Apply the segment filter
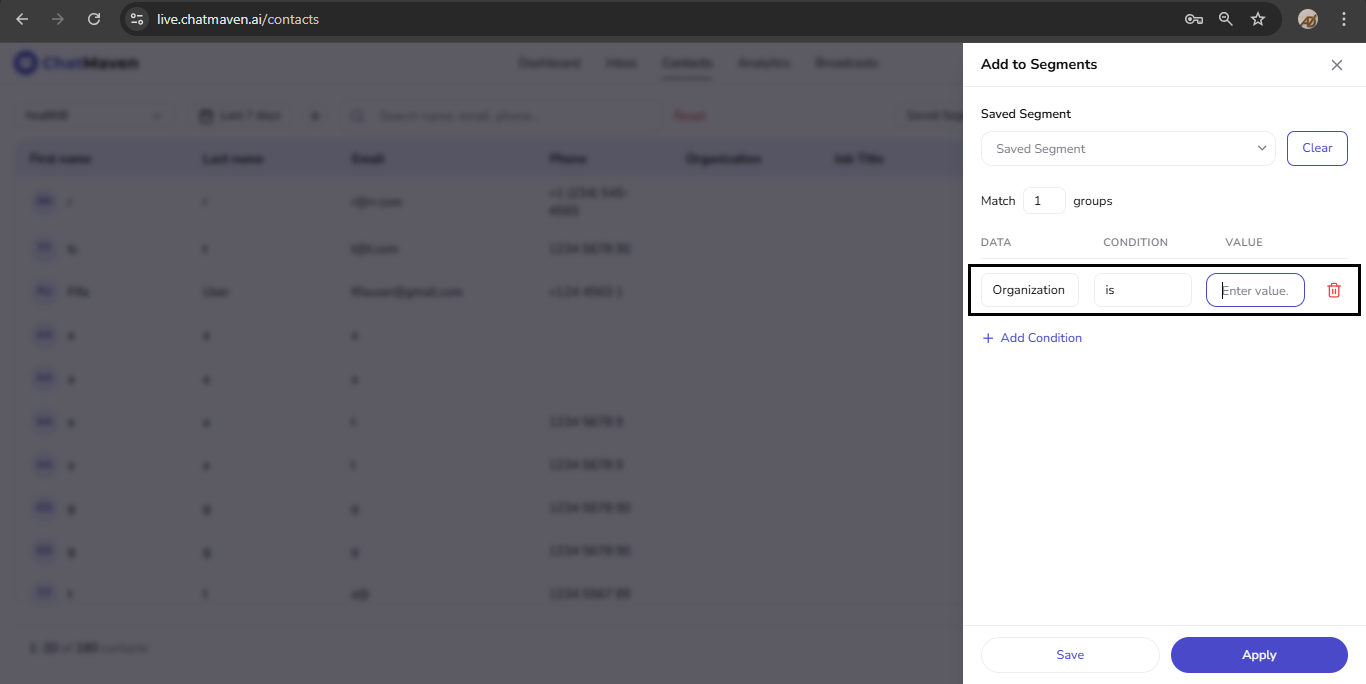 pyautogui.click(x=1259, y=655)
